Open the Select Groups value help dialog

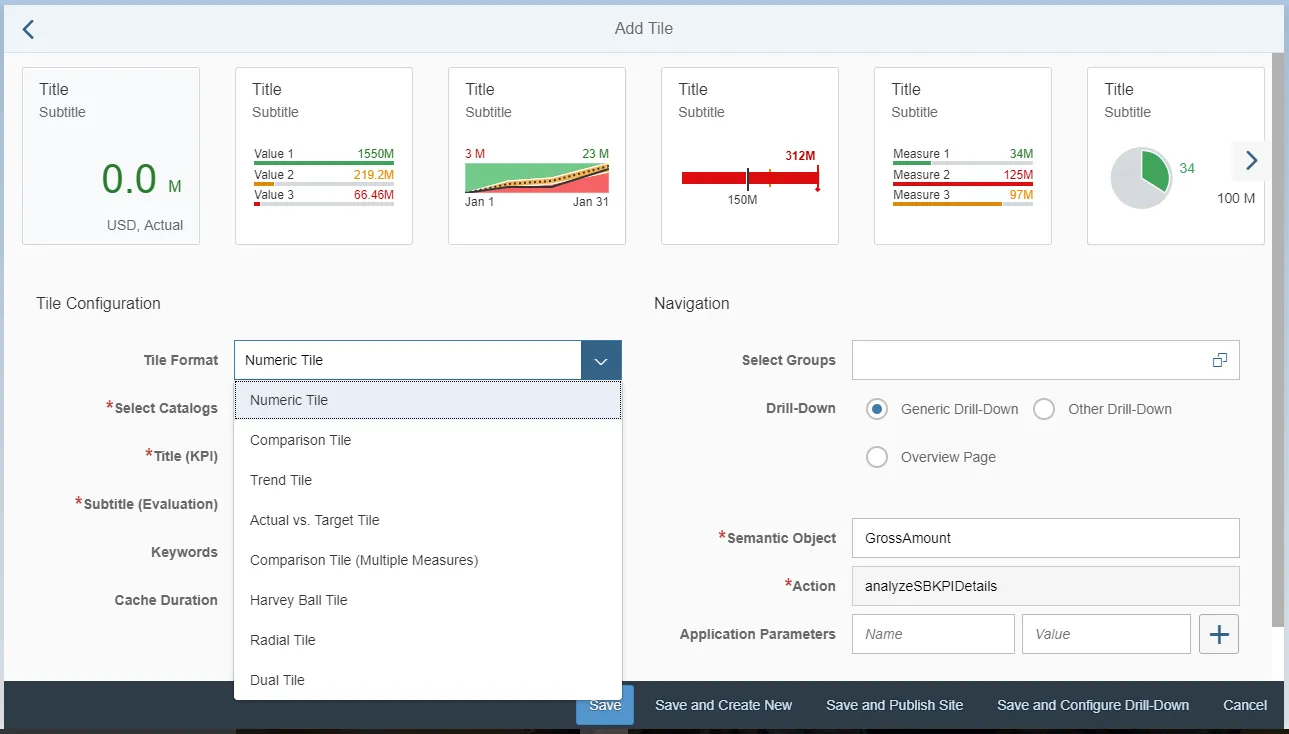tap(1218, 360)
